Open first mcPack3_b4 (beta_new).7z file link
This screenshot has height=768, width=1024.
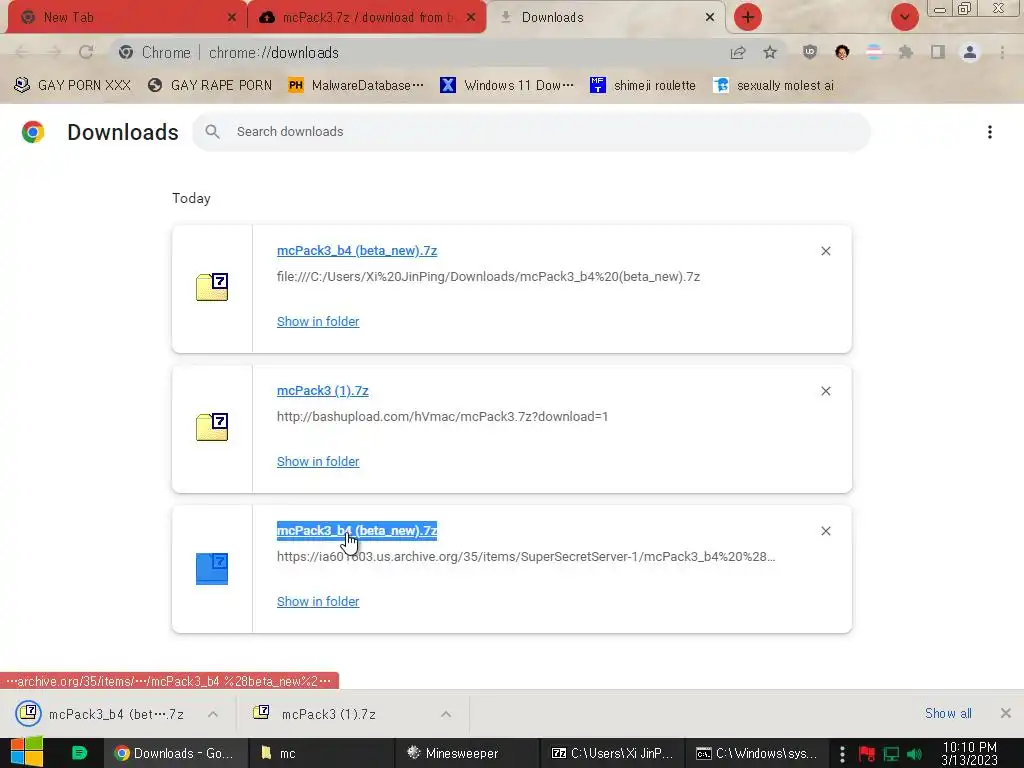pos(357,251)
